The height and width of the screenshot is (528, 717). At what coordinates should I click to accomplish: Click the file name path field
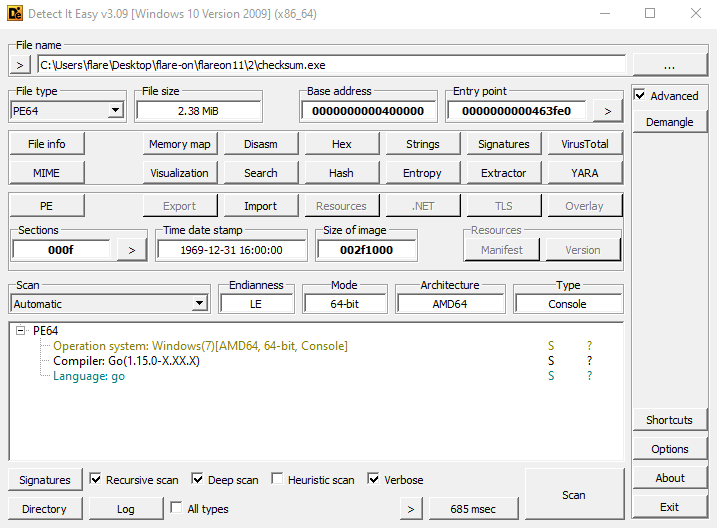(330, 65)
